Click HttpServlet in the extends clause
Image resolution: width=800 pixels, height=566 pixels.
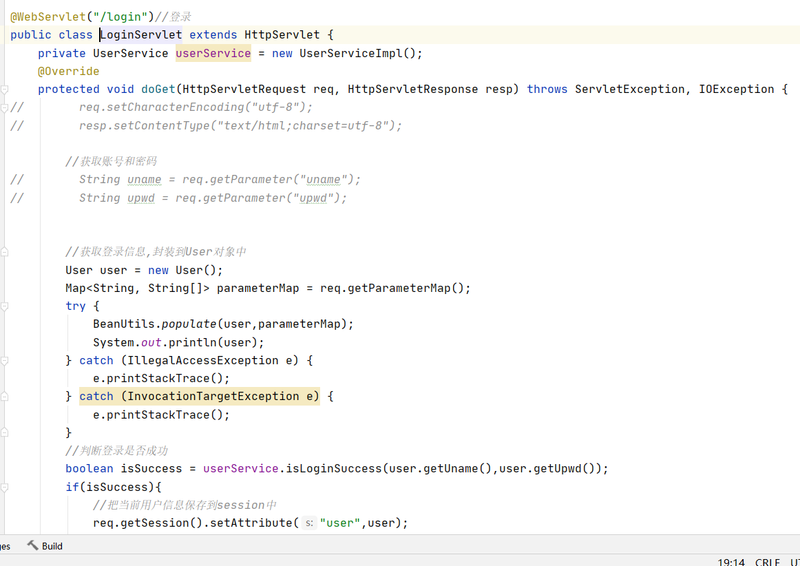tap(282, 35)
